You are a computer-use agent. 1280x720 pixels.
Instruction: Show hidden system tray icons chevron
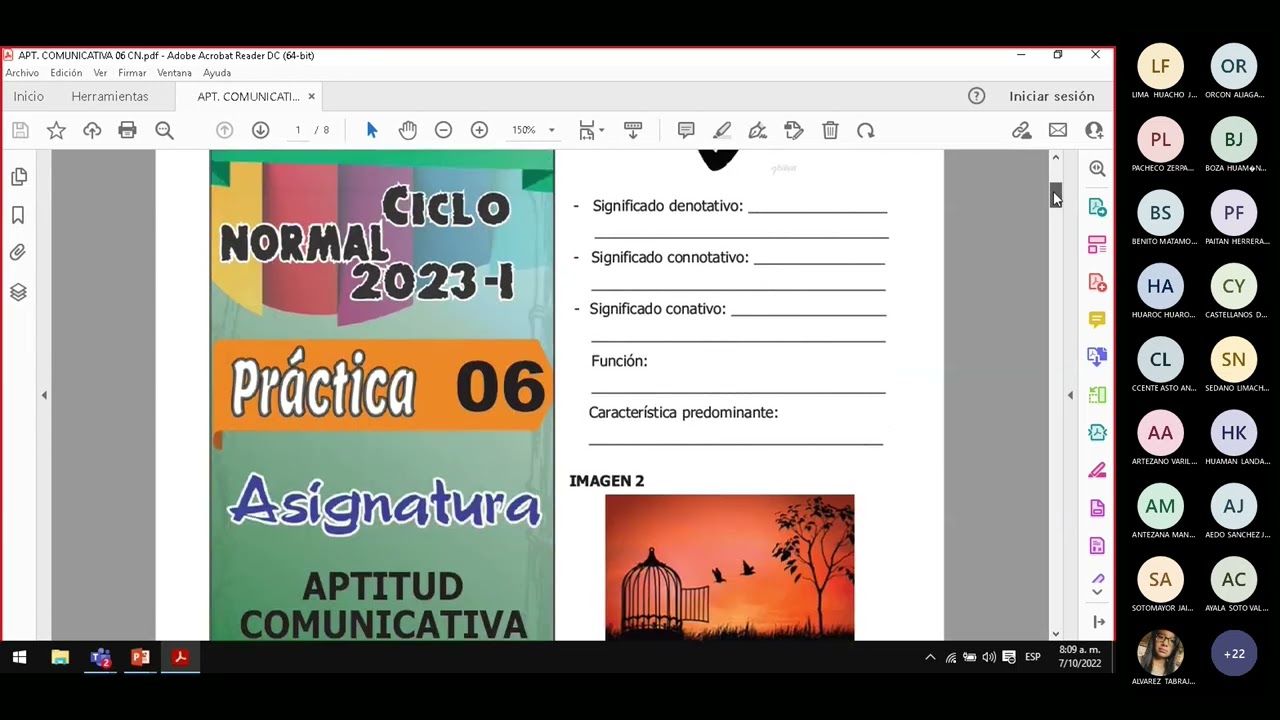tap(930, 657)
